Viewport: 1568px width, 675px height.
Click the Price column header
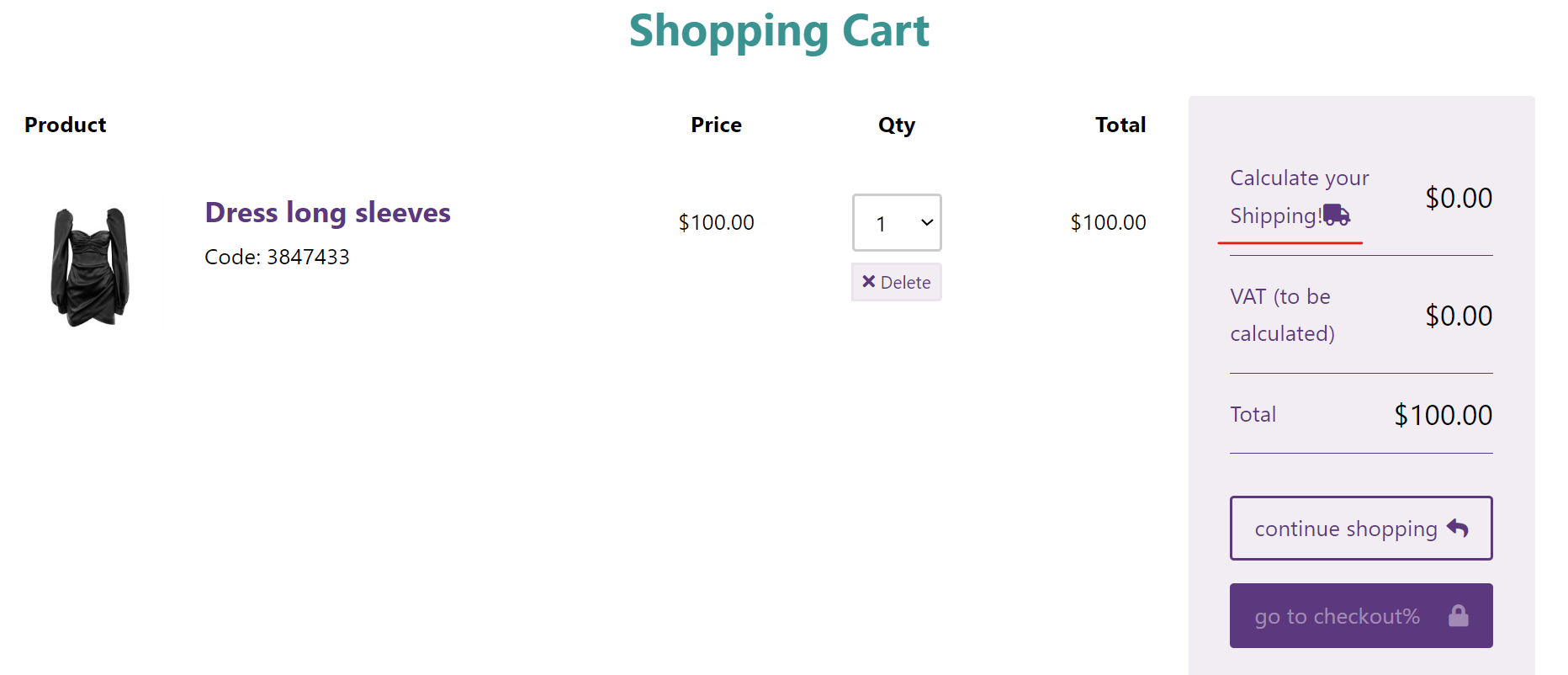coord(716,125)
